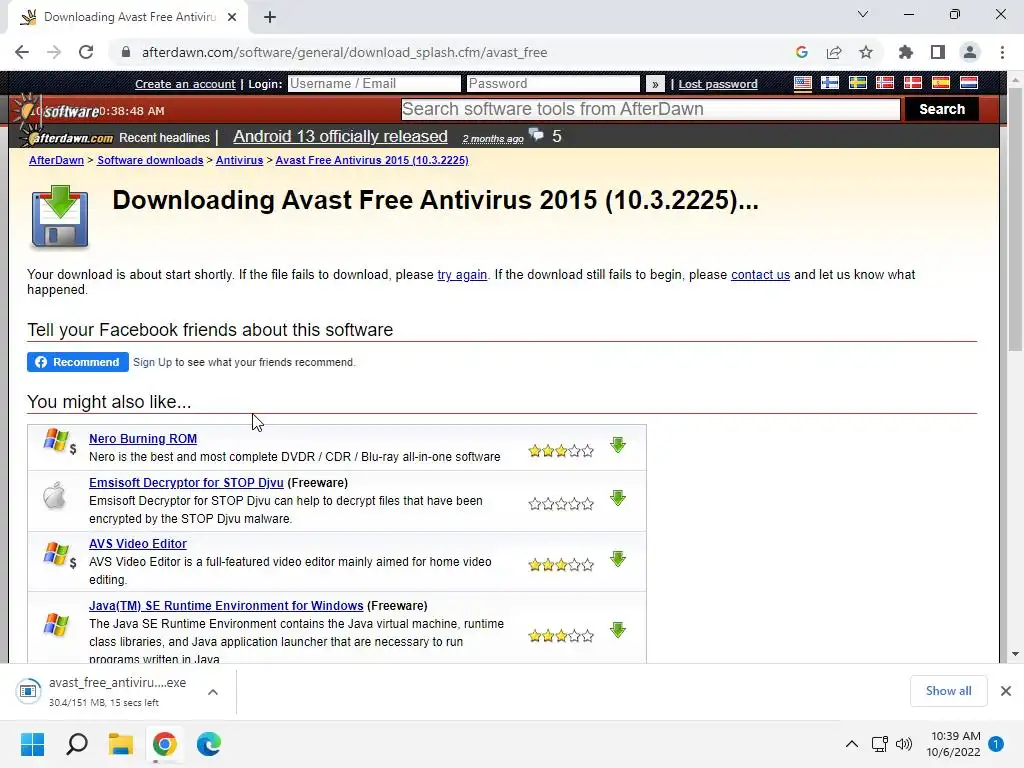Screen dimensions: 1024x768
Task: Click the share page icon
Action: 834,52
